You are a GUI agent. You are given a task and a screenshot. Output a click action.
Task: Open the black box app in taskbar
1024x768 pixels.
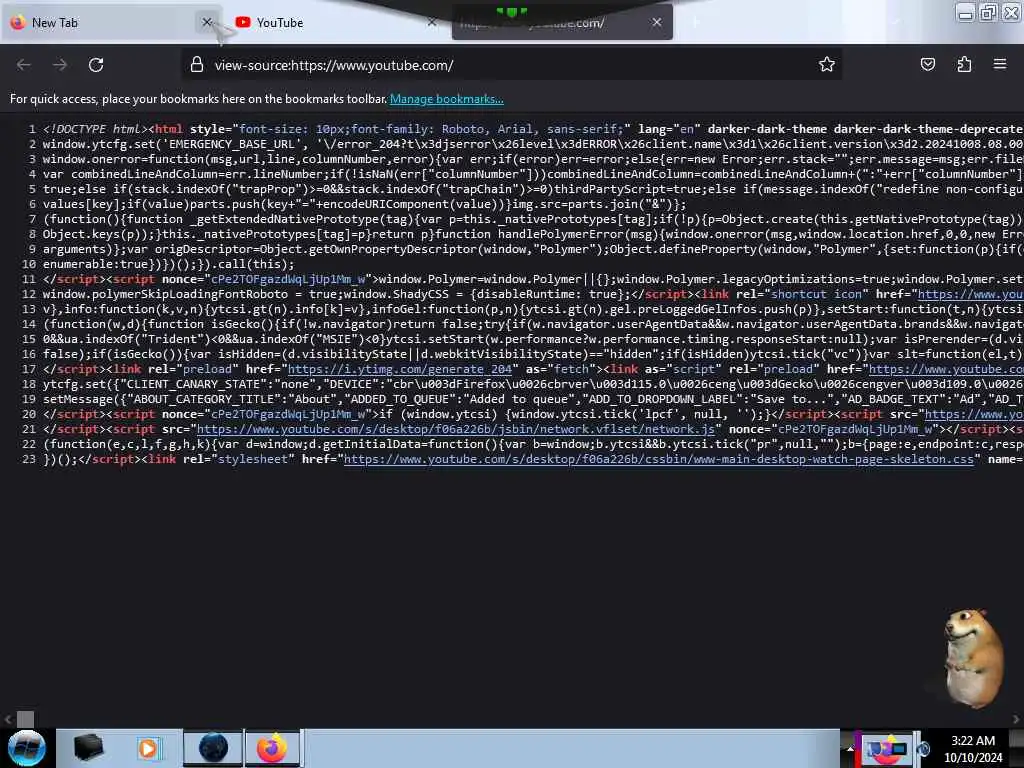click(x=88, y=748)
